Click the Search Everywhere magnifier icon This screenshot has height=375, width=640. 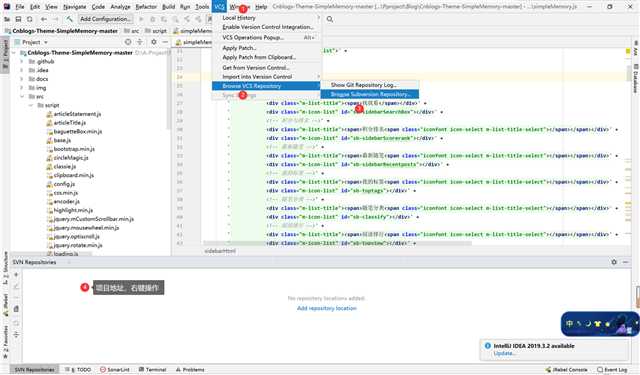click(x=330, y=19)
